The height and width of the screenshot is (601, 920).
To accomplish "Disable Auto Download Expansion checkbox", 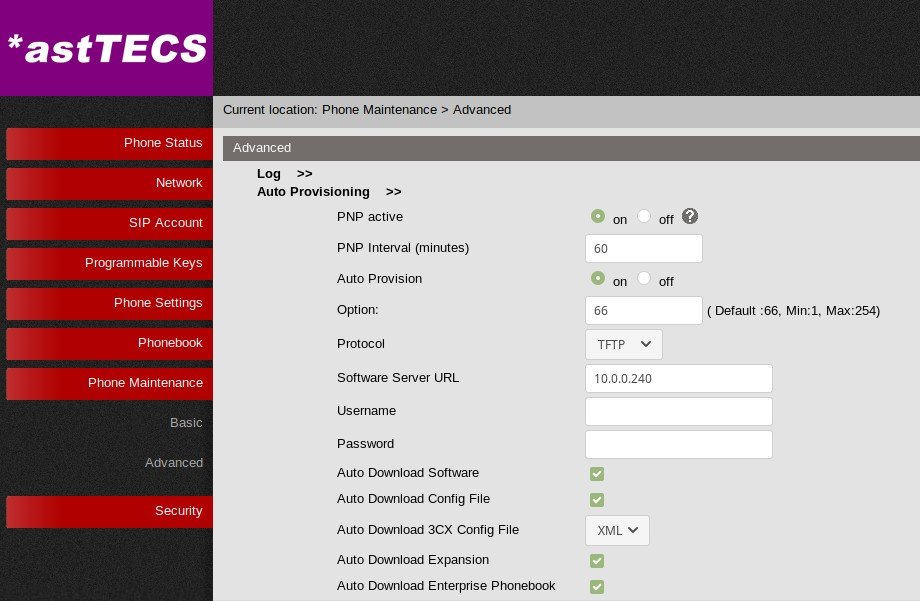I will click(597, 560).
